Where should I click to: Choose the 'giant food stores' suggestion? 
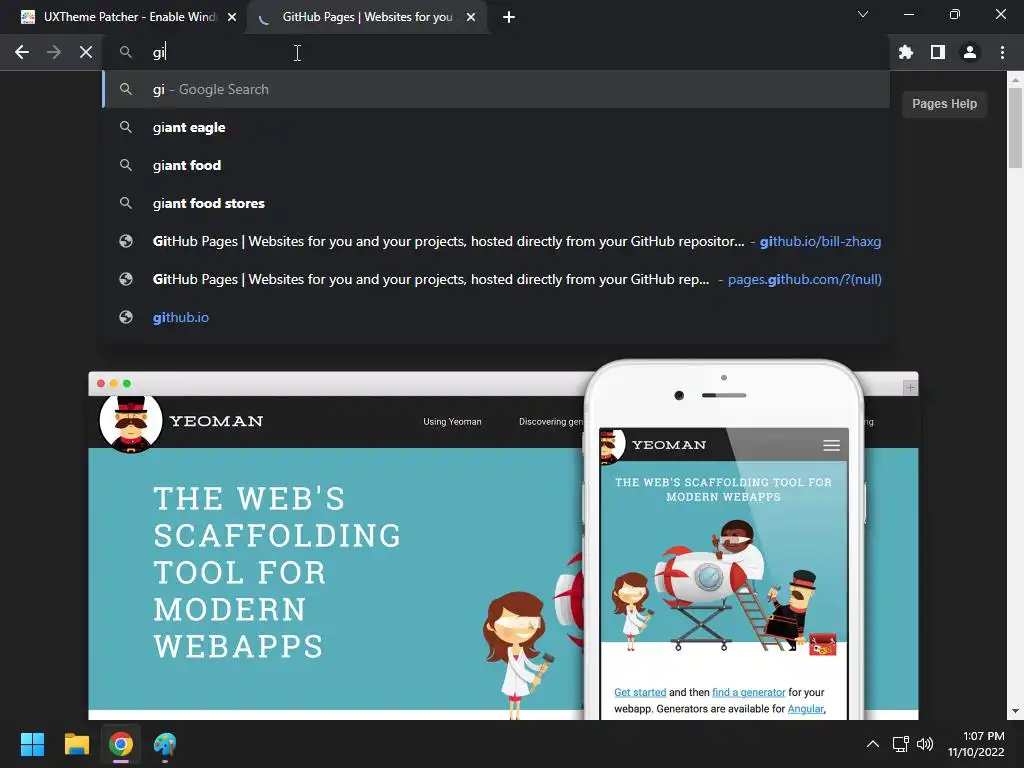496,203
